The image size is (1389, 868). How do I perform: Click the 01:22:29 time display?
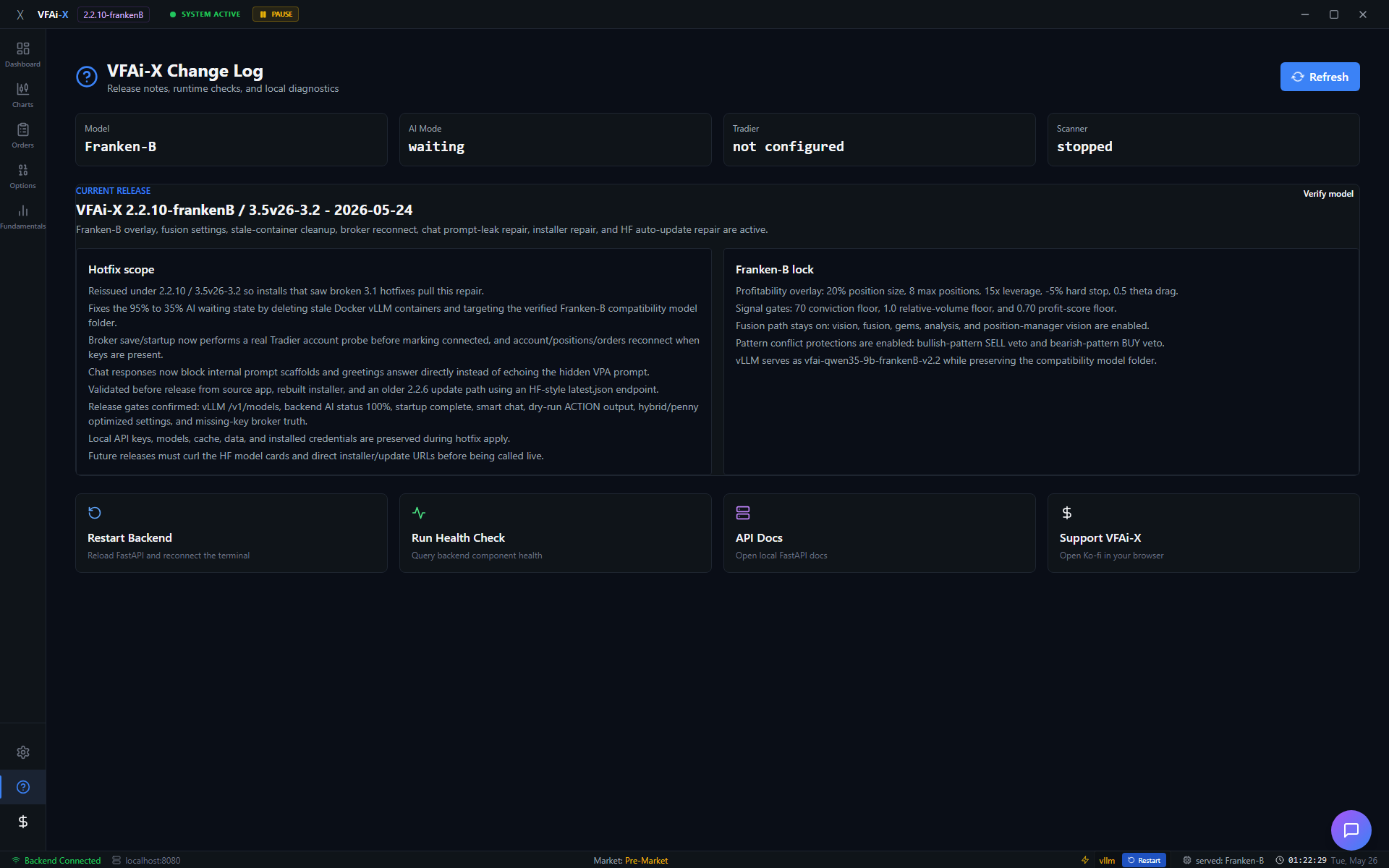point(1307,860)
